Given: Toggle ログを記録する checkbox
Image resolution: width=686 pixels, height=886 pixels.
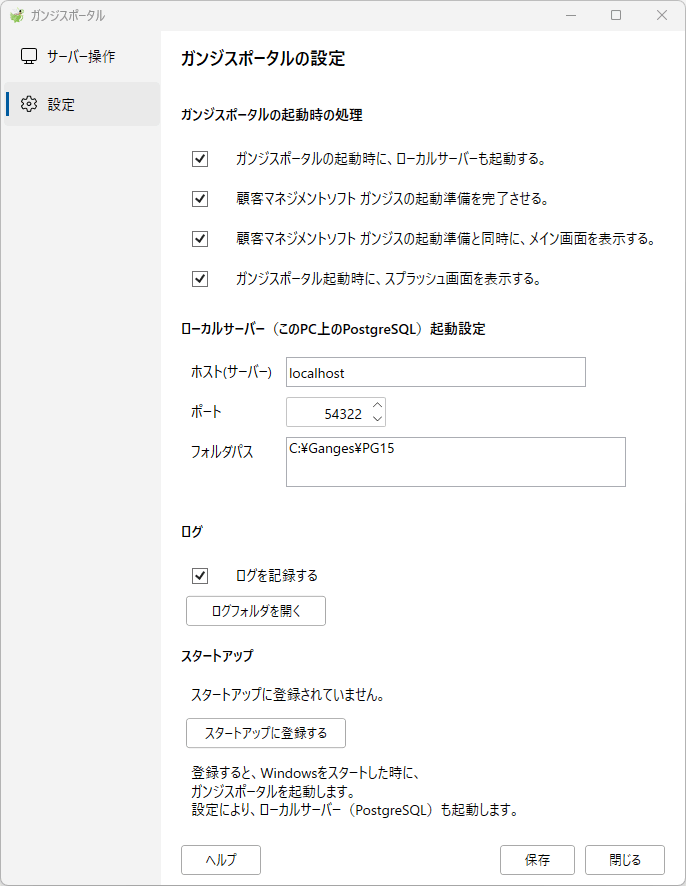Looking at the screenshot, I should (200, 576).
